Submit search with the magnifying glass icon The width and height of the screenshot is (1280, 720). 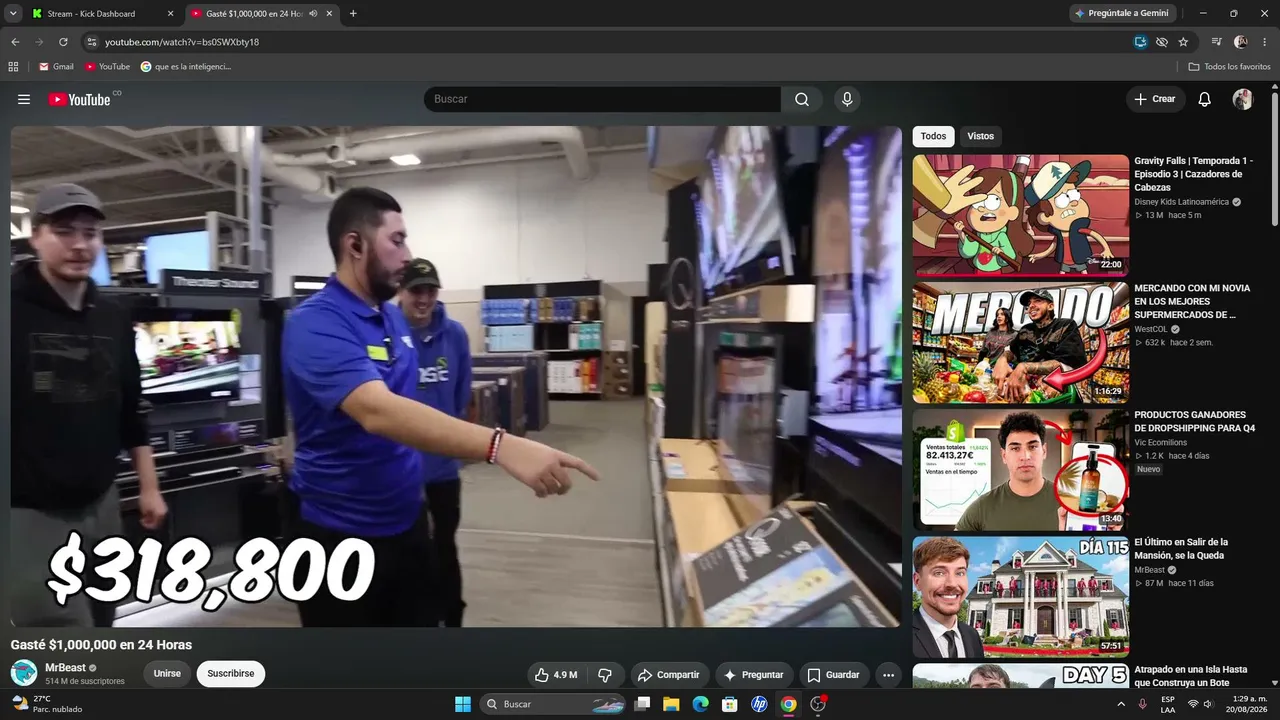click(802, 99)
